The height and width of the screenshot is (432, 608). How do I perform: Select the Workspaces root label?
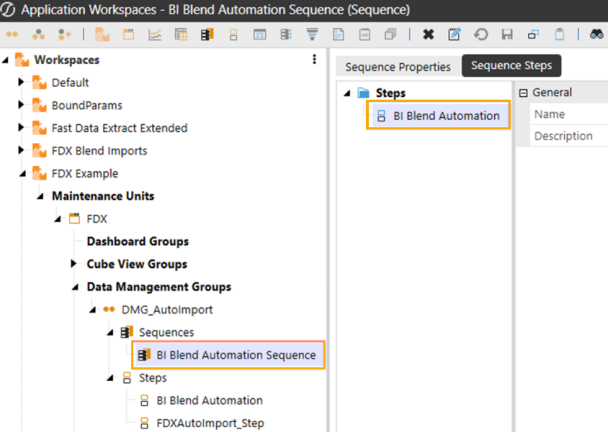67,60
